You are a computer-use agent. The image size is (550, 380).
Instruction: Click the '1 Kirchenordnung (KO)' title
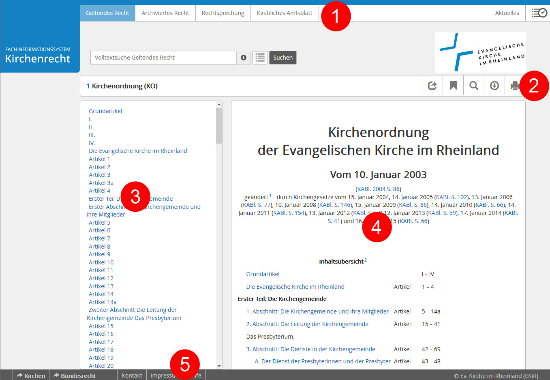coord(122,86)
